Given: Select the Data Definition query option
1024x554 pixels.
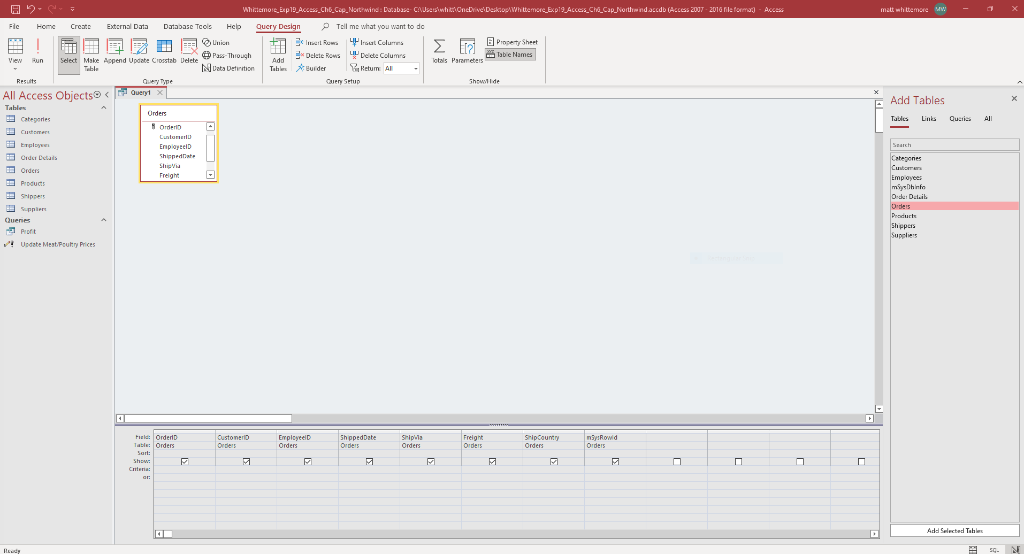Looking at the screenshot, I should coord(228,68).
